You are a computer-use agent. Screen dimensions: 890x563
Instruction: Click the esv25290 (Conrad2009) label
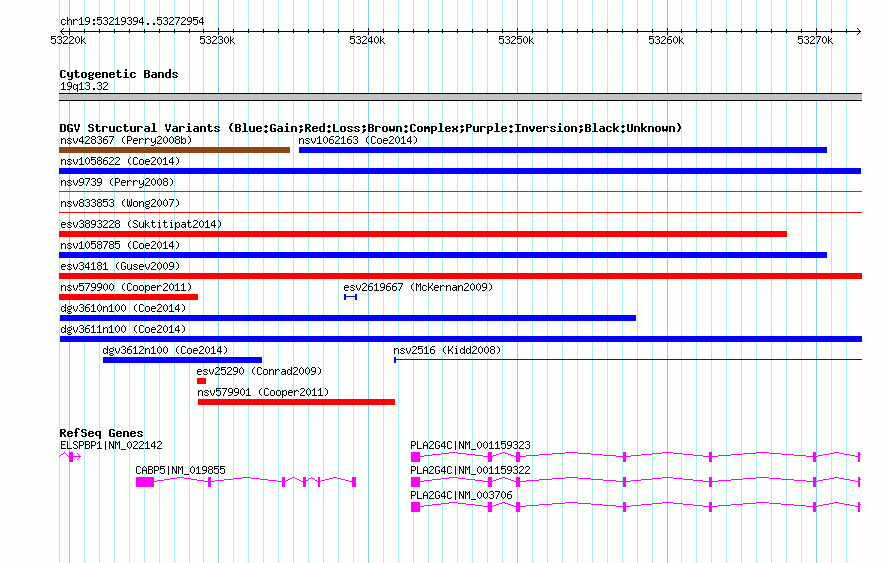click(259, 371)
